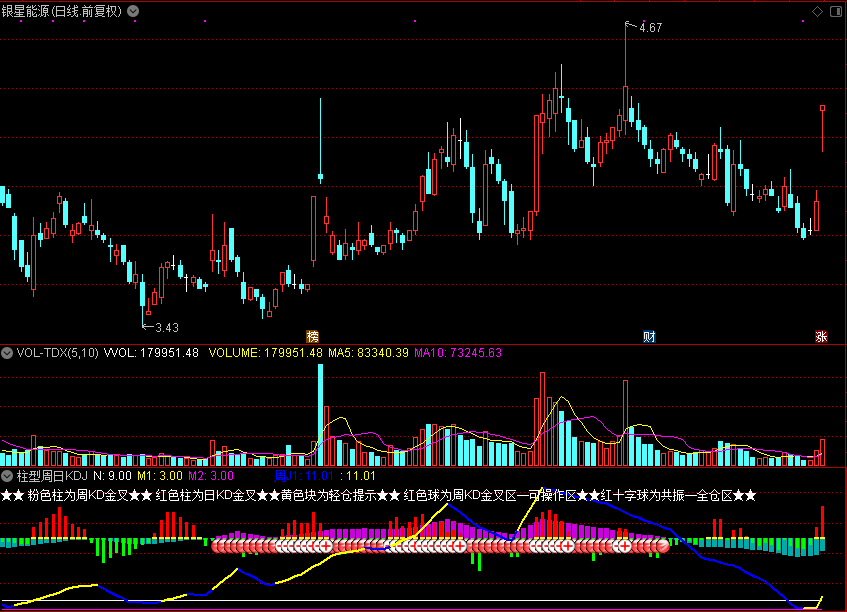Expand the VOL-TDX indicator dropdown arrow
847x612 pixels.
(x=7, y=353)
